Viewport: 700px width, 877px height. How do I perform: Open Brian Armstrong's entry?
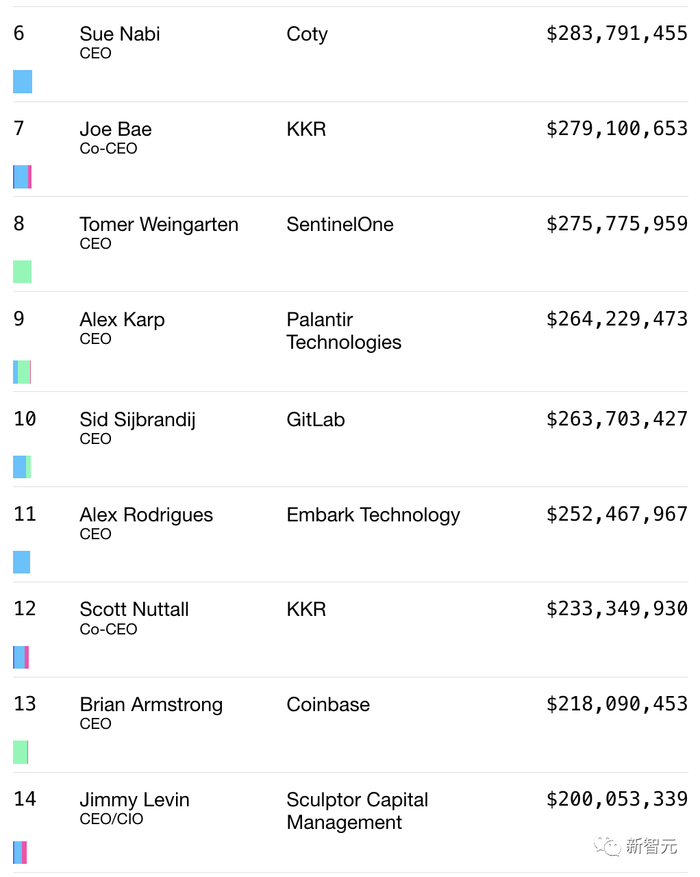tap(151, 705)
